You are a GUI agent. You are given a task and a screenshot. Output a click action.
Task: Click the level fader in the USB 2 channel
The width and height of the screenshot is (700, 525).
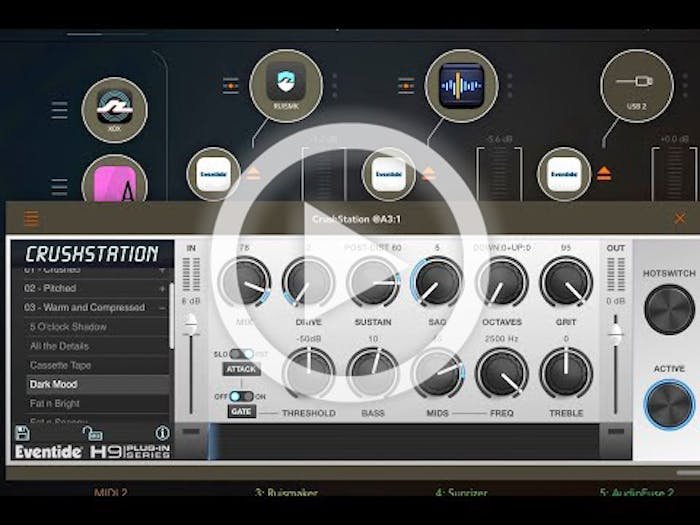[674, 174]
